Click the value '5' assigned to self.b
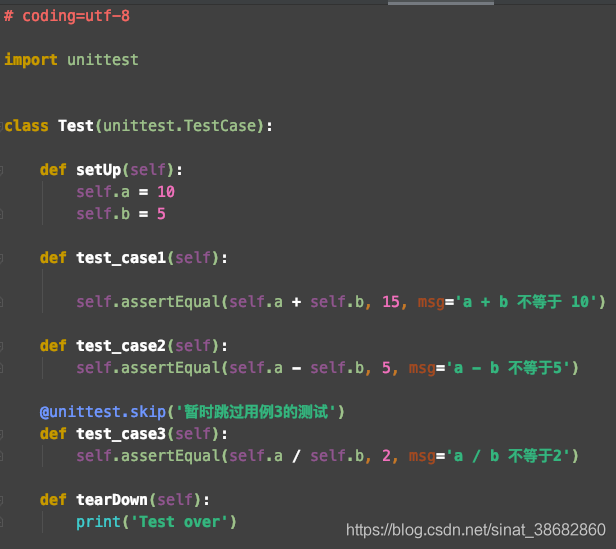Image resolution: width=616 pixels, height=549 pixels. click(161, 214)
